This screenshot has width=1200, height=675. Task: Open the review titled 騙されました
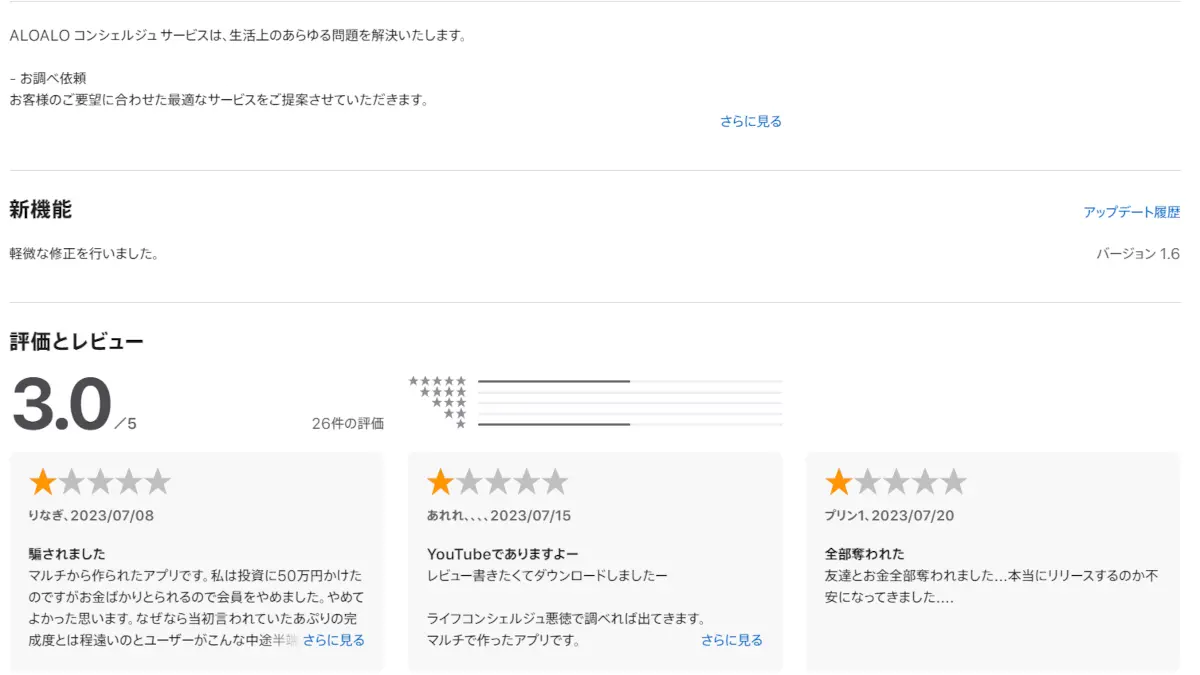click(x=67, y=554)
